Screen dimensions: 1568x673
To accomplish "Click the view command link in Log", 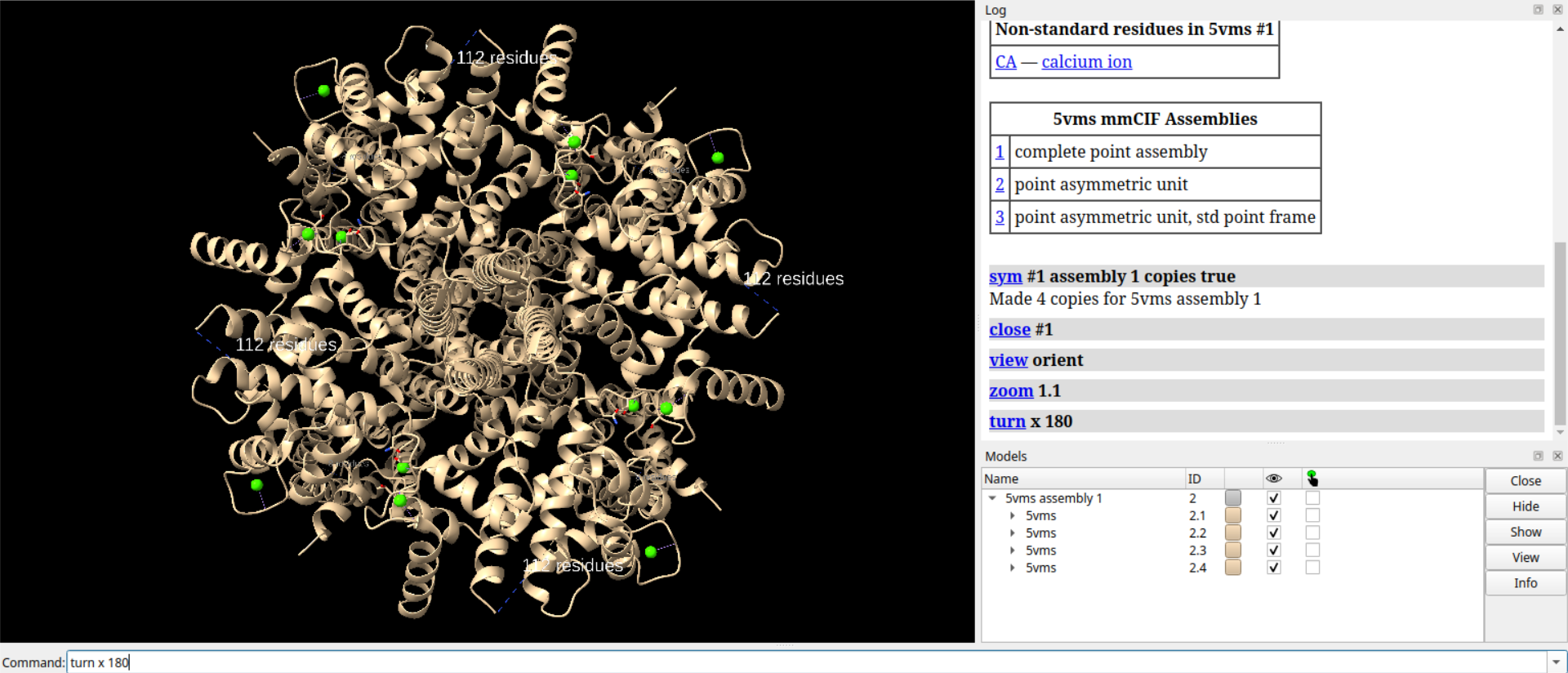I will [1008, 360].
